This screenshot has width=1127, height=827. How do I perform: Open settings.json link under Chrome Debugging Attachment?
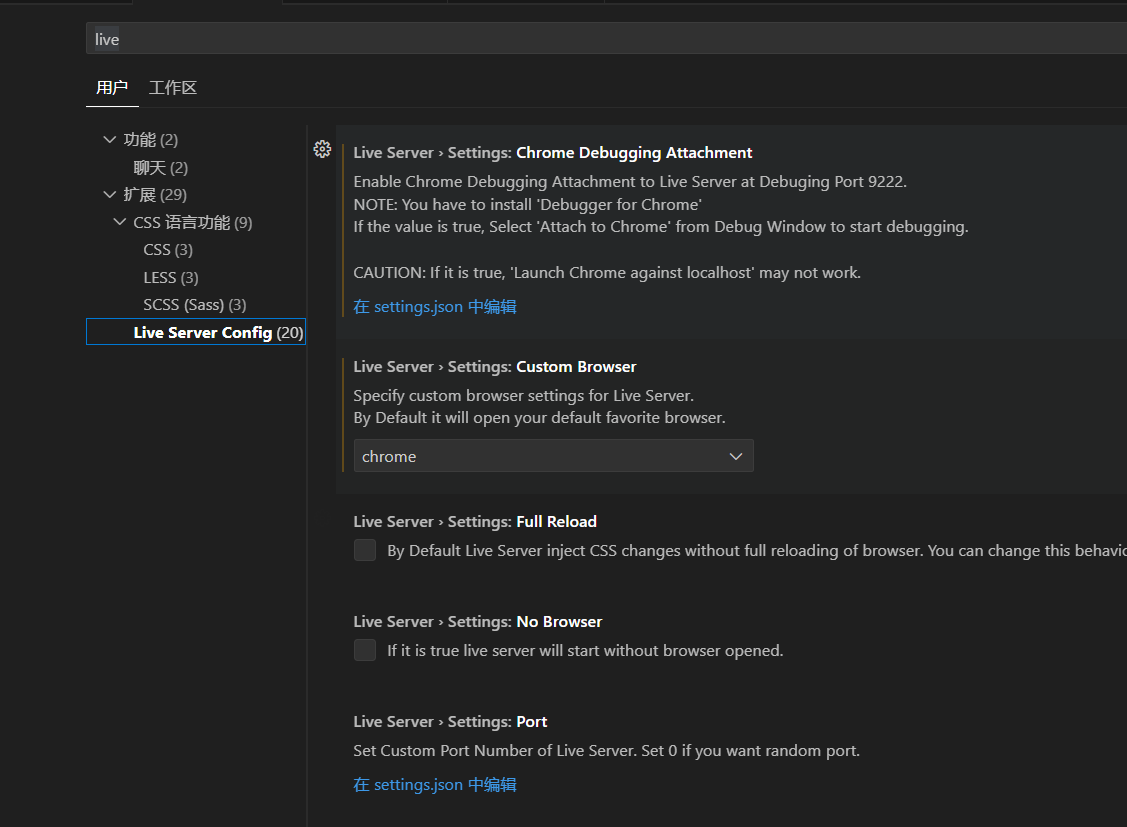click(435, 307)
